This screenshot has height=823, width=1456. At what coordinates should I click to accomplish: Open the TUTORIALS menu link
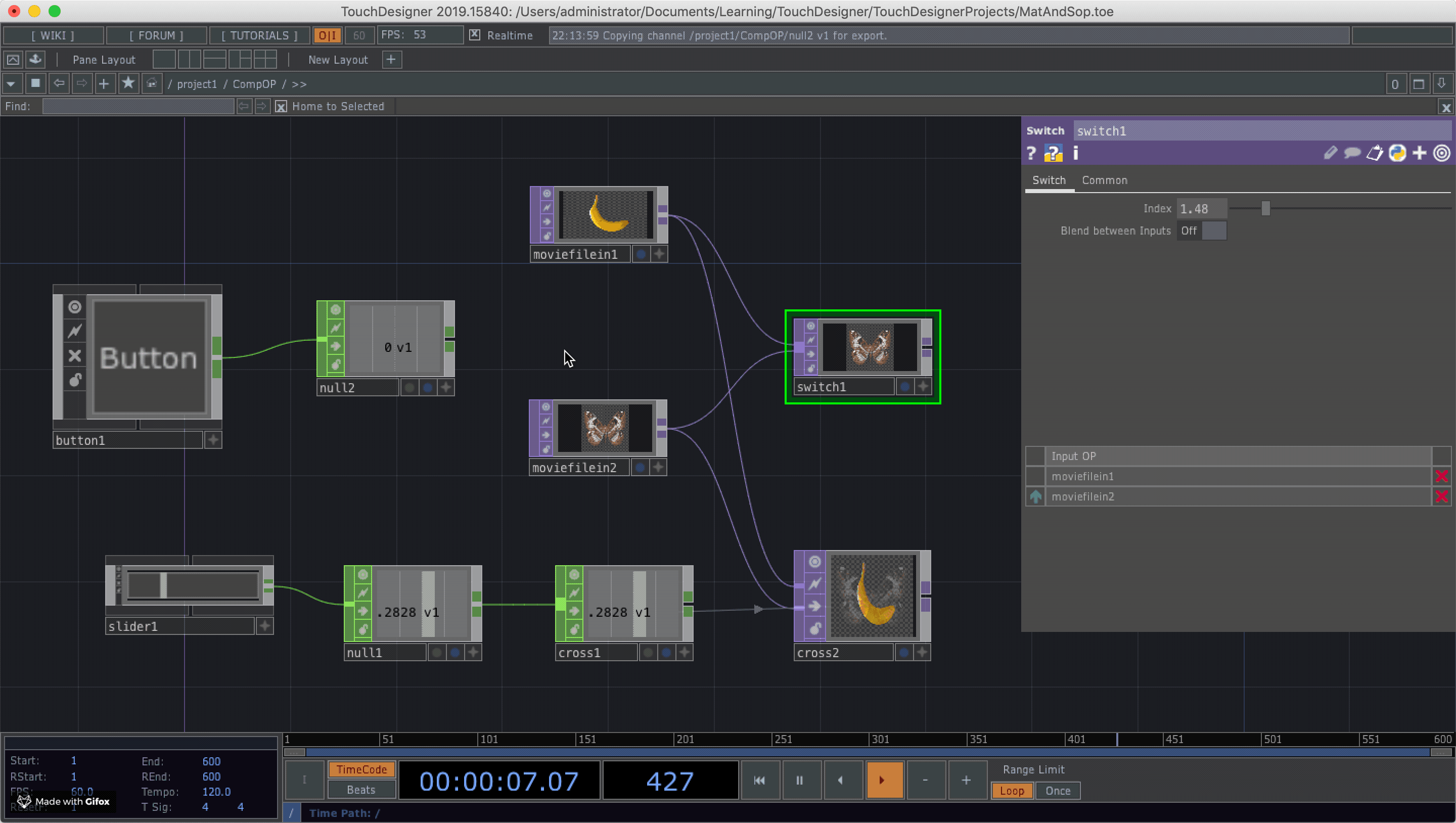[259, 35]
